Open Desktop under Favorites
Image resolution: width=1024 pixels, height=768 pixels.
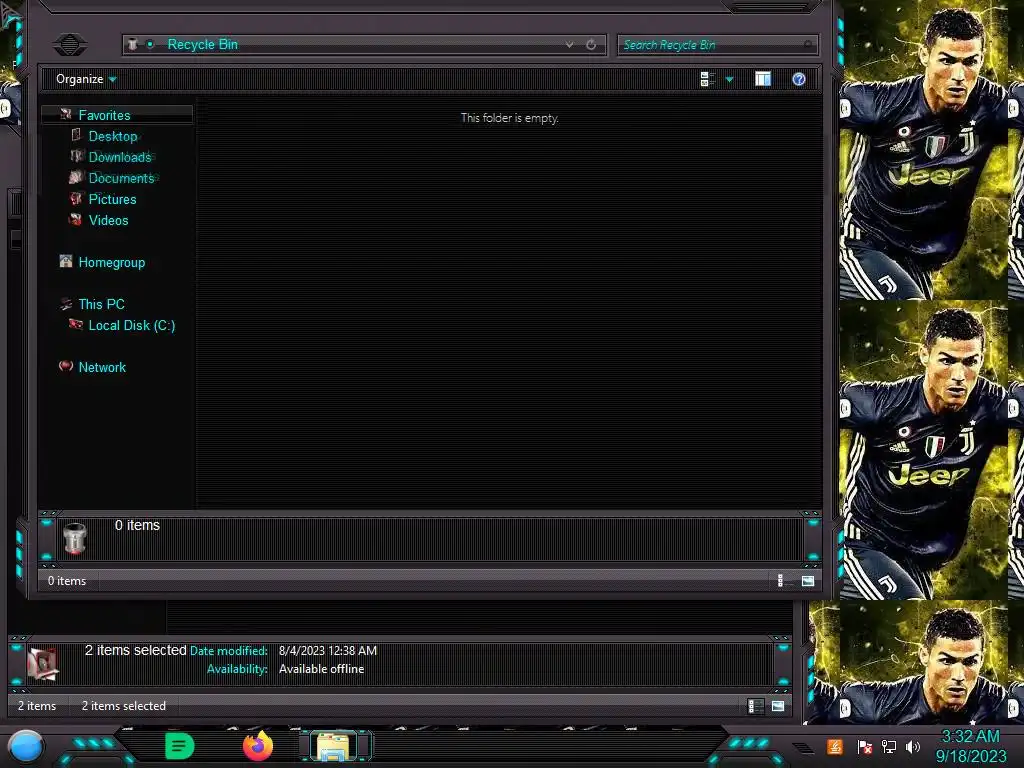(x=113, y=136)
